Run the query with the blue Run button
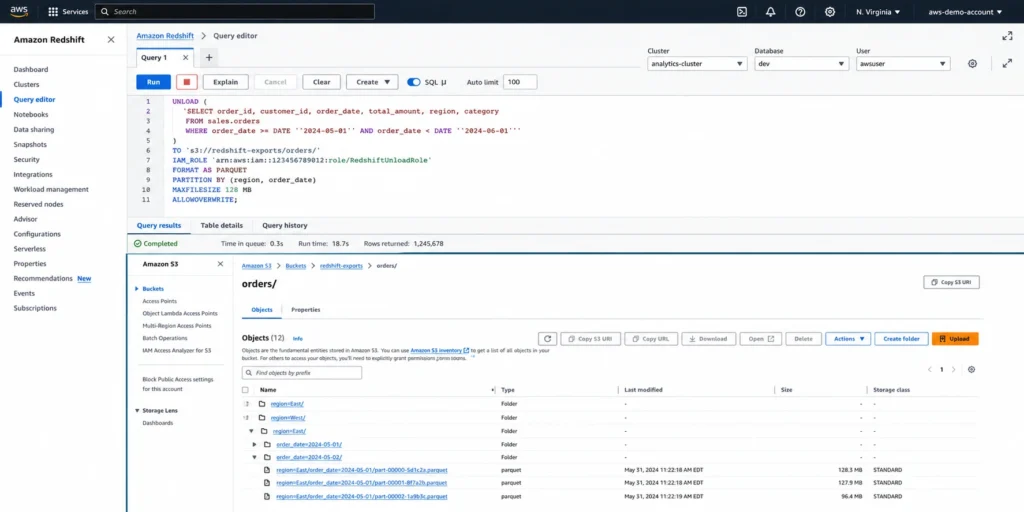This screenshot has height=512, width=1024. (x=153, y=82)
